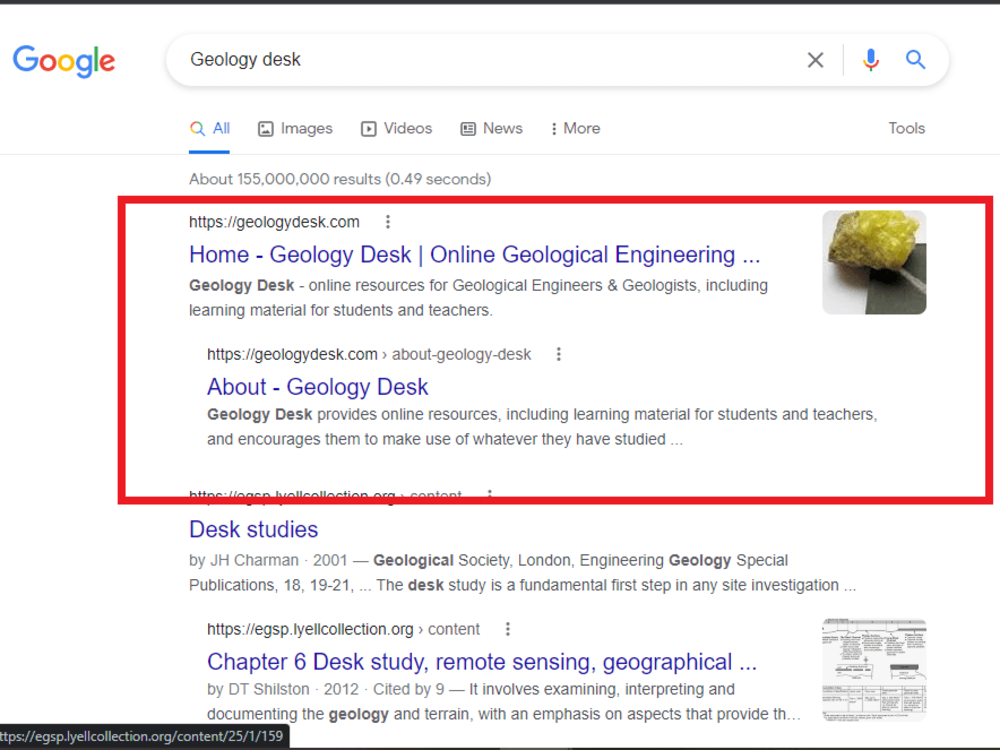
Task: Click 'by JH Charman · 2001' snippet text
Action: click(x=268, y=561)
